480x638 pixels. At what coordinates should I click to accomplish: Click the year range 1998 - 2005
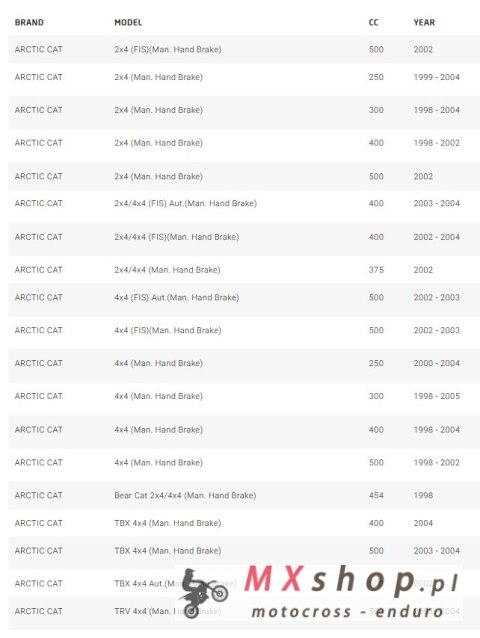click(437, 396)
